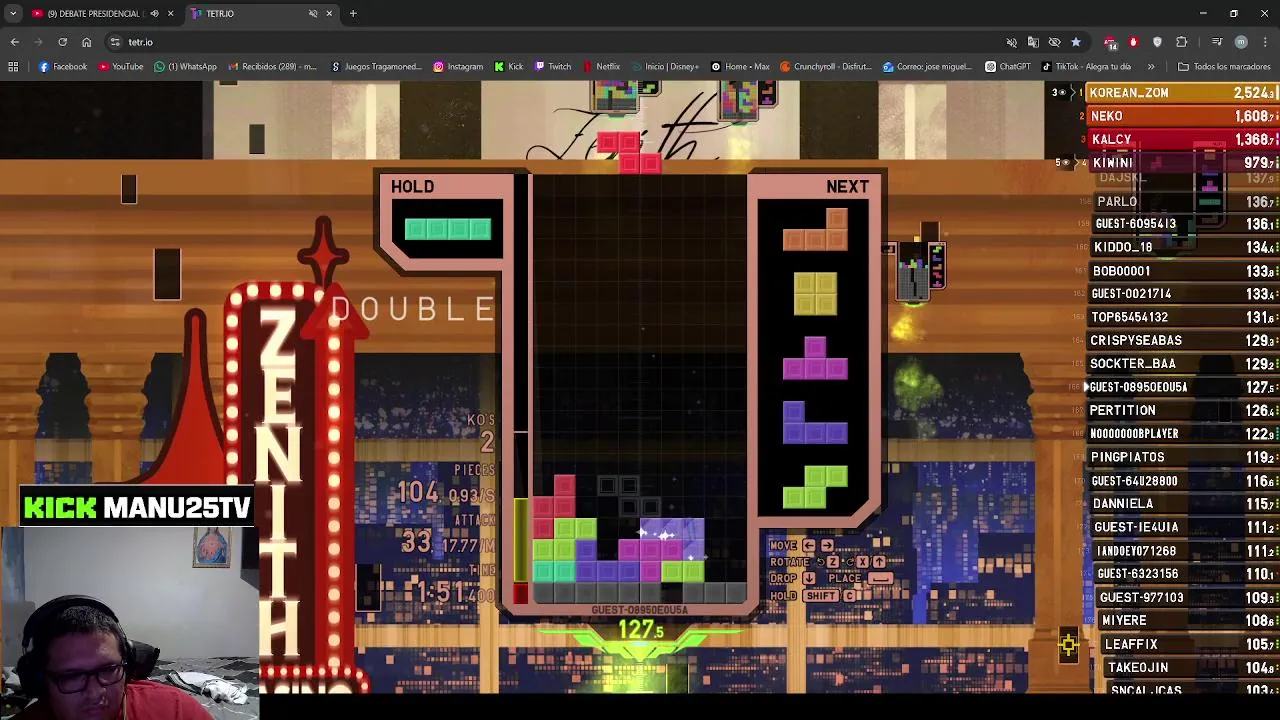This screenshot has height=720, width=1280.
Task: Open the browser profile avatar
Action: [x=1241, y=42]
